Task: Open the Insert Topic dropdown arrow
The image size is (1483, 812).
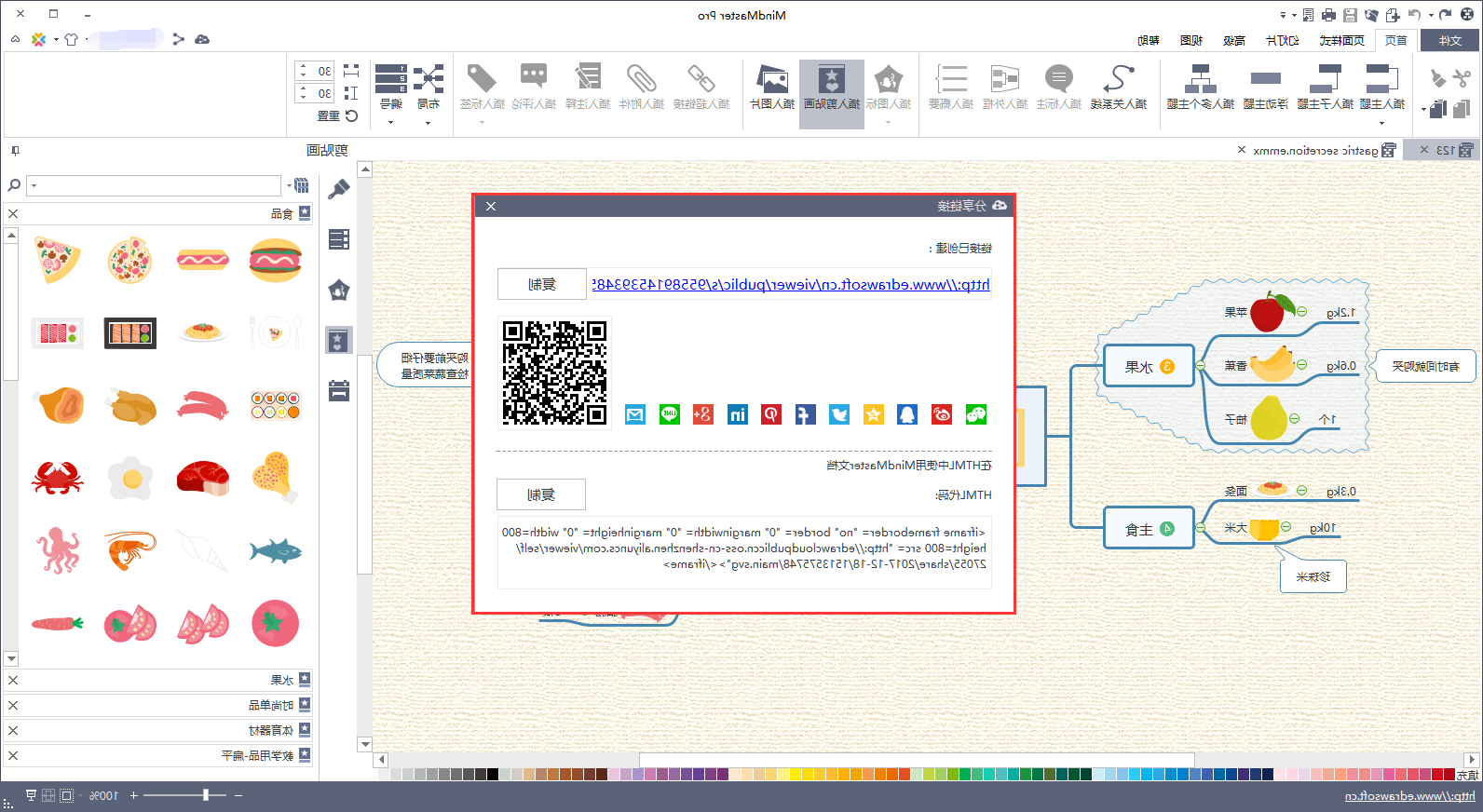Action: click(1381, 123)
